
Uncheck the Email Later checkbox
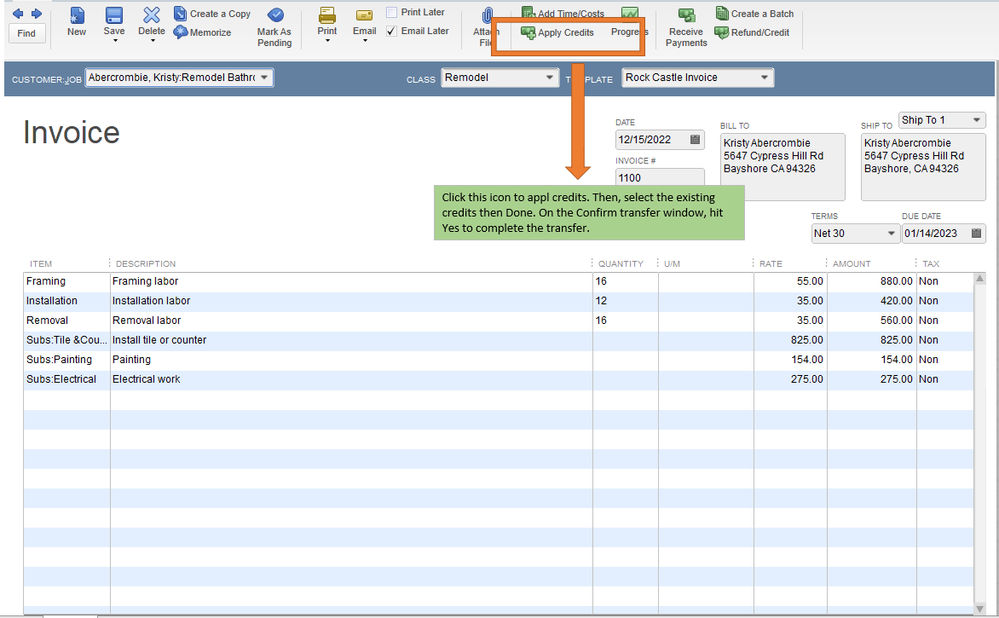391,31
